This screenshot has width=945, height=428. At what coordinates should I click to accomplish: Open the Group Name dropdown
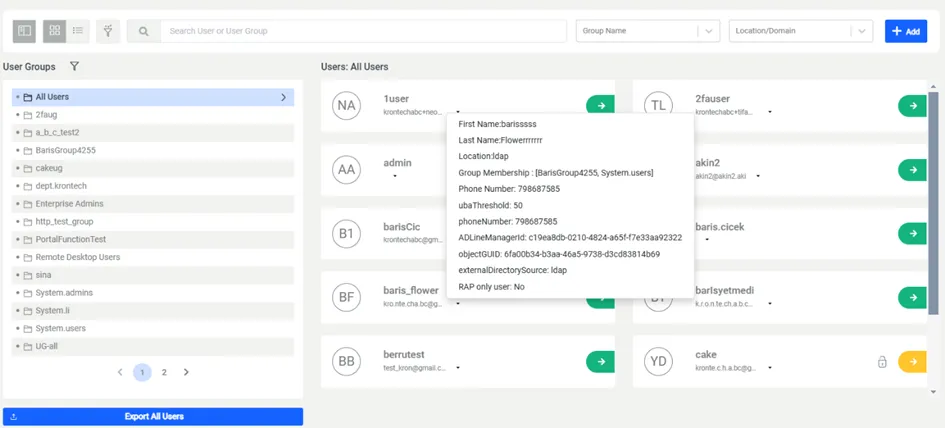tap(647, 31)
